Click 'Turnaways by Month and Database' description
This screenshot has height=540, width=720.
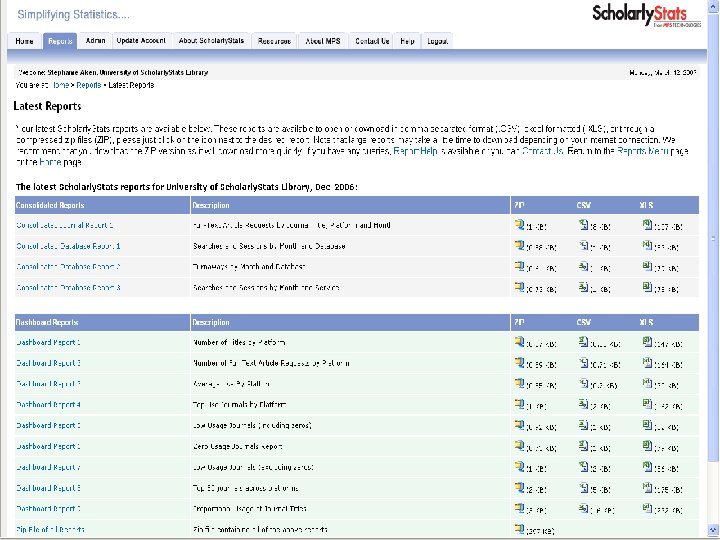(249, 266)
